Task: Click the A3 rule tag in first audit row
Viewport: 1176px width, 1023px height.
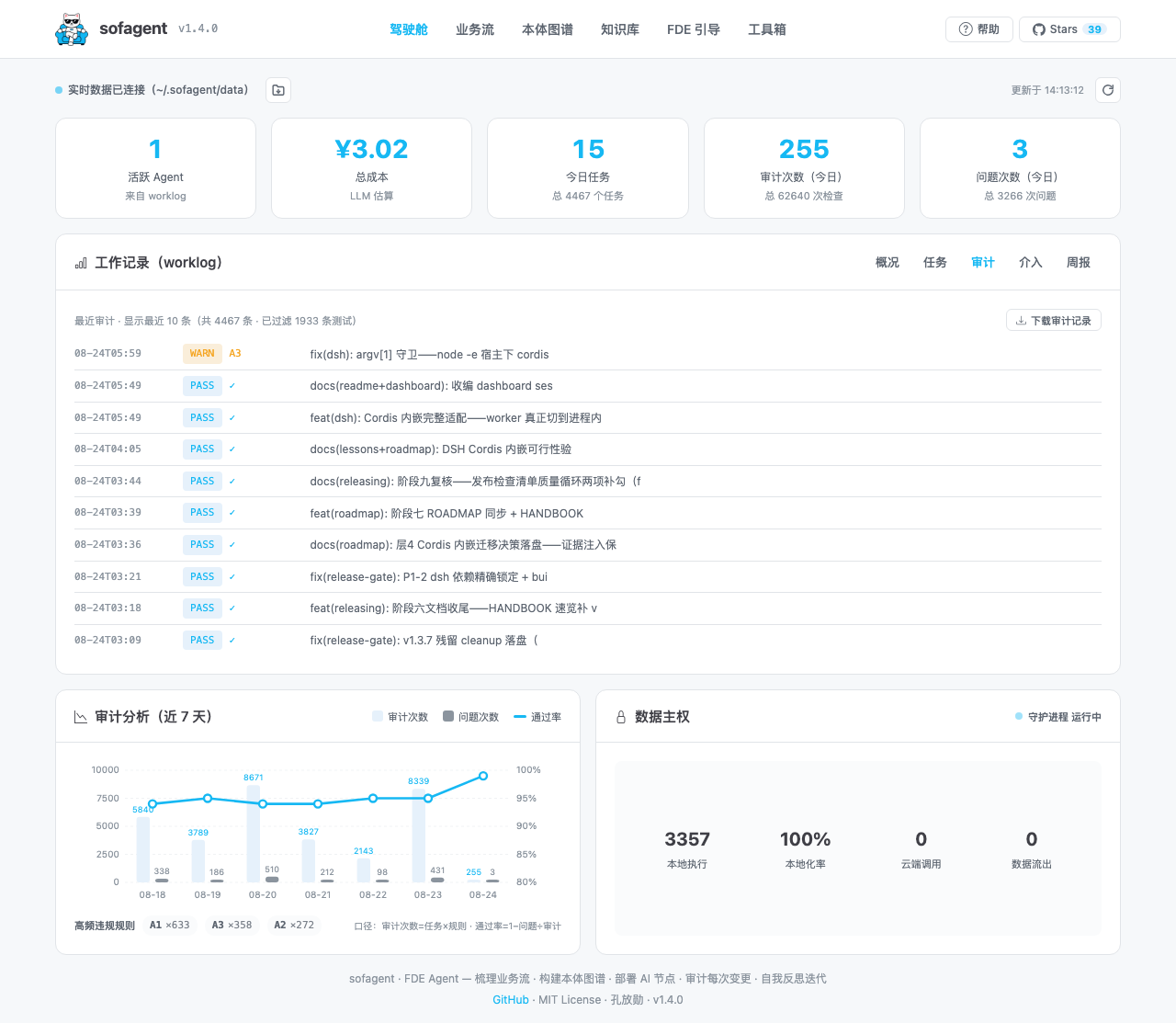Action: coord(235,354)
